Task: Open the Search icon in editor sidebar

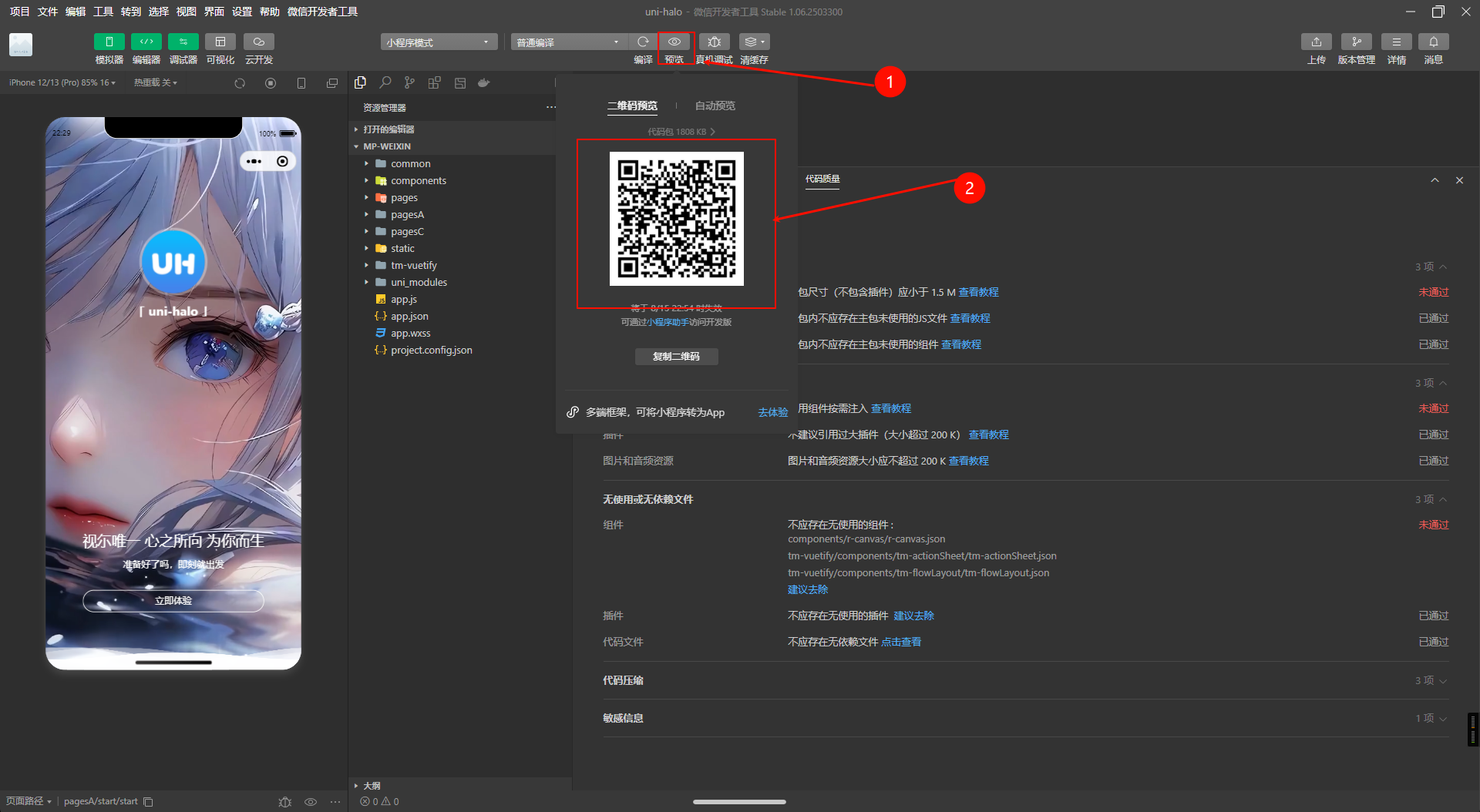Action: click(x=385, y=82)
